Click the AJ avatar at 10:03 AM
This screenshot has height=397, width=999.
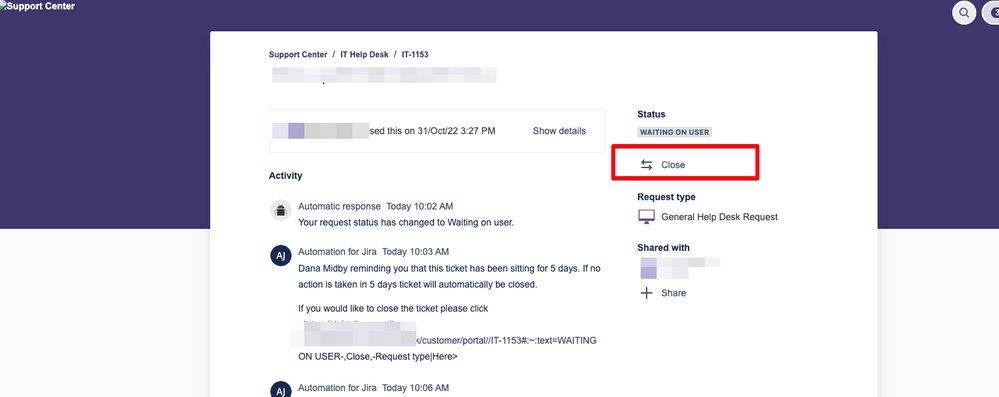tap(281, 256)
